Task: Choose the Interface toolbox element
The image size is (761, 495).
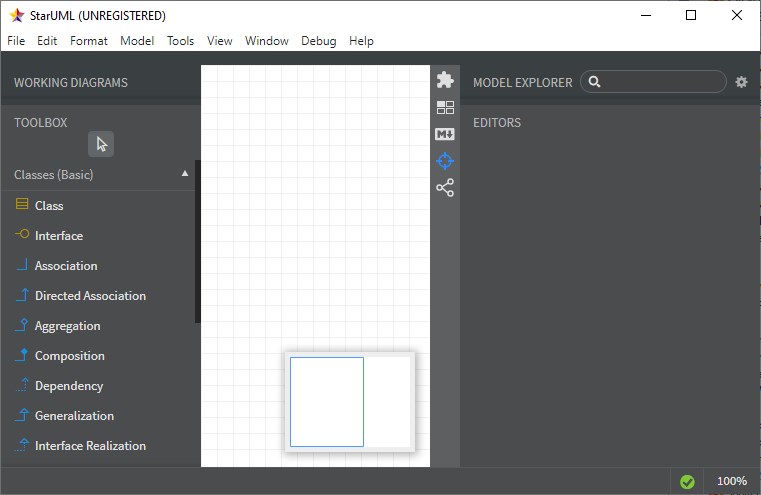Action: [x=58, y=236]
